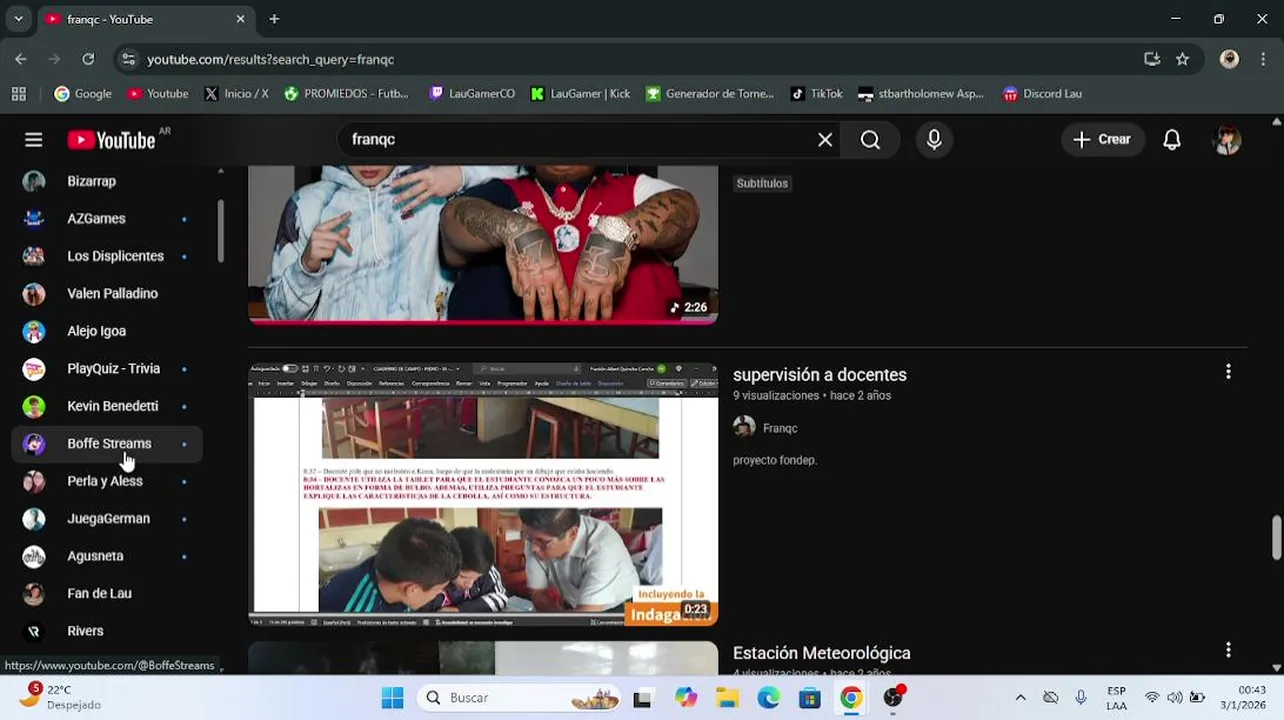Open Franqc channel name link
The height and width of the screenshot is (720, 1284).
(x=780, y=428)
